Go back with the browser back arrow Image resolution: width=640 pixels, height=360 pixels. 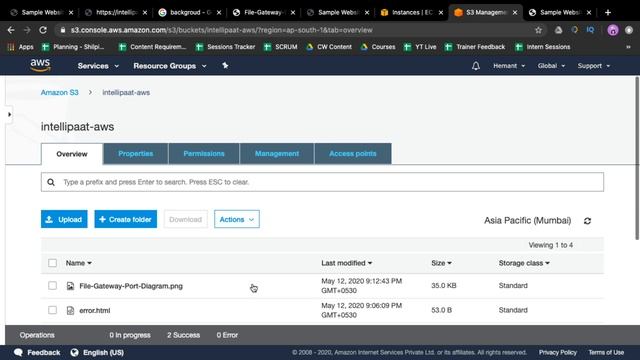pyautogui.click(x=11, y=30)
